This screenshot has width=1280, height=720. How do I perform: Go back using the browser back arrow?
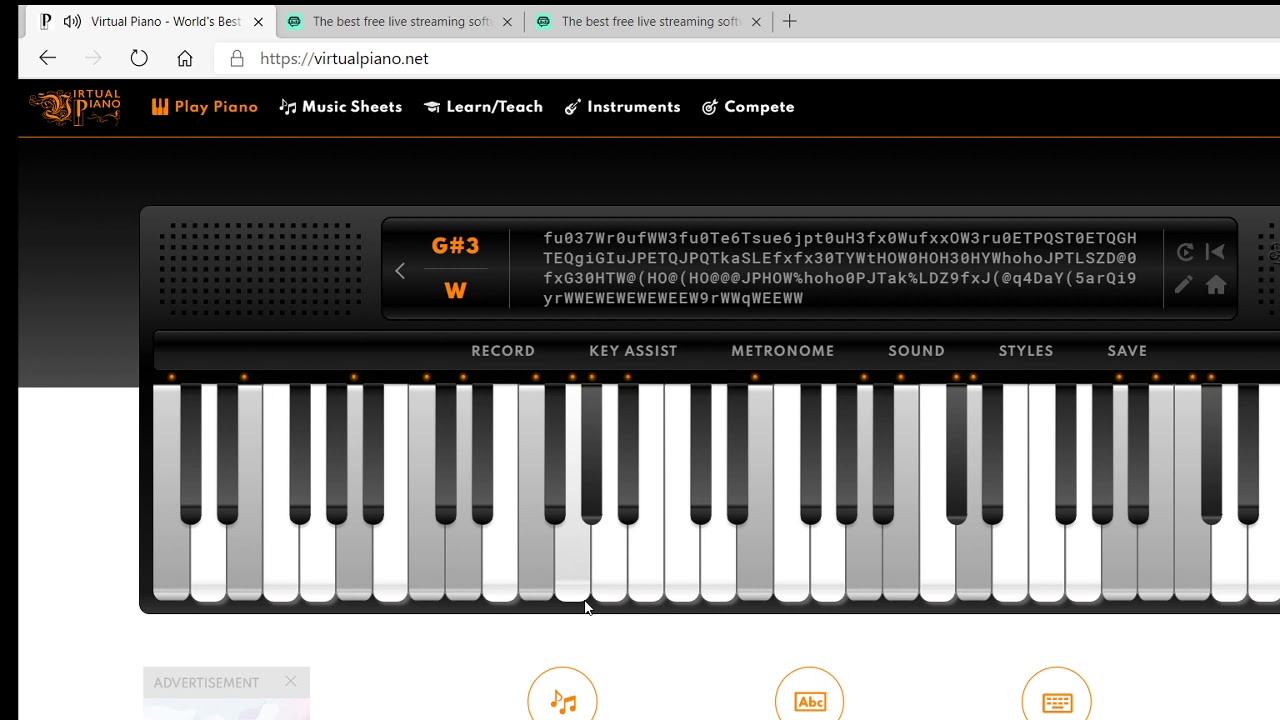47,58
